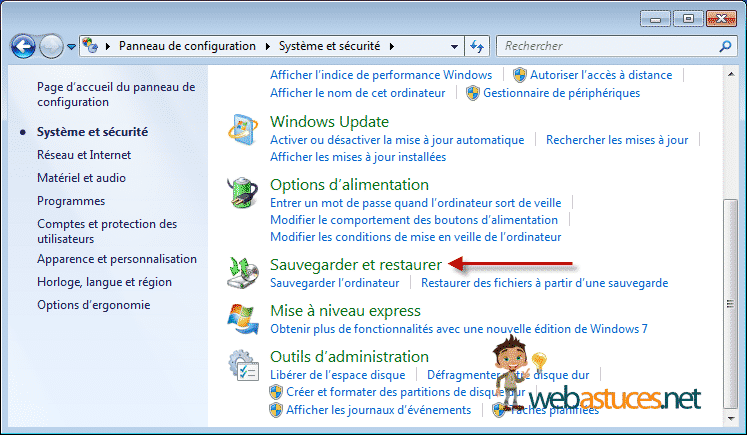The width and height of the screenshot is (747, 435).
Task: Click Activer ou désactiver la mise à jour automatique
Action: point(397,140)
